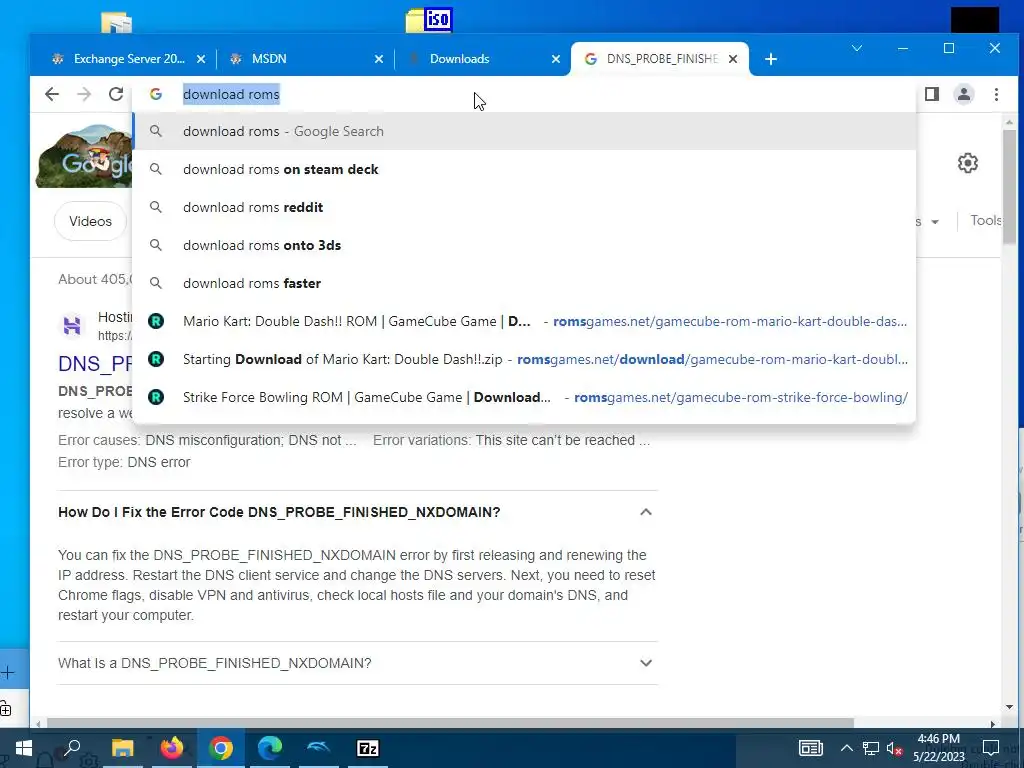Click the Google doodle logo
The width and height of the screenshot is (1024, 768).
click(84, 157)
